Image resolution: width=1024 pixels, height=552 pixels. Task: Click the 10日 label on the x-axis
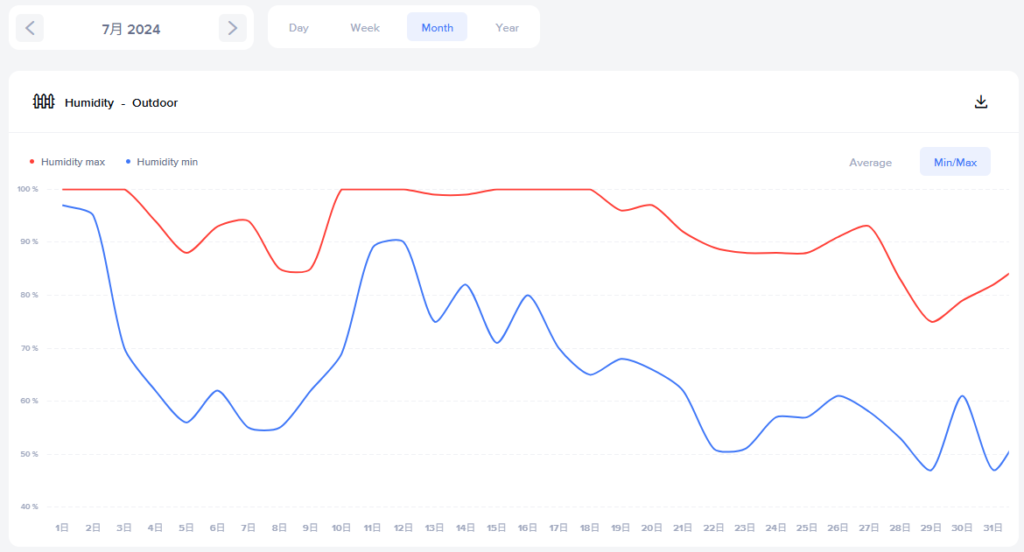(x=341, y=527)
